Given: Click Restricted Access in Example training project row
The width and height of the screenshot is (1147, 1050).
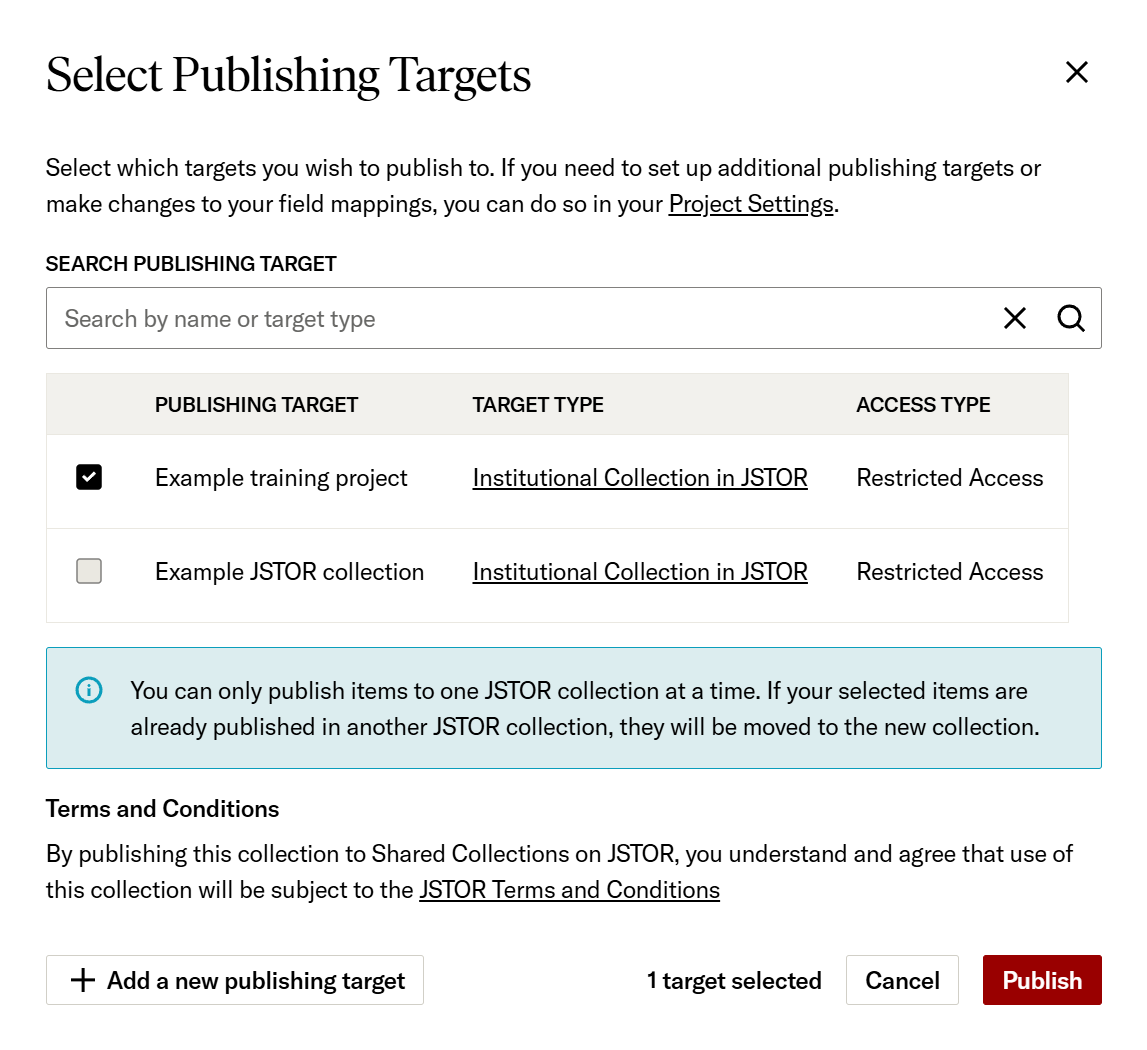Looking at the screenshot, I should pos(950,478).
